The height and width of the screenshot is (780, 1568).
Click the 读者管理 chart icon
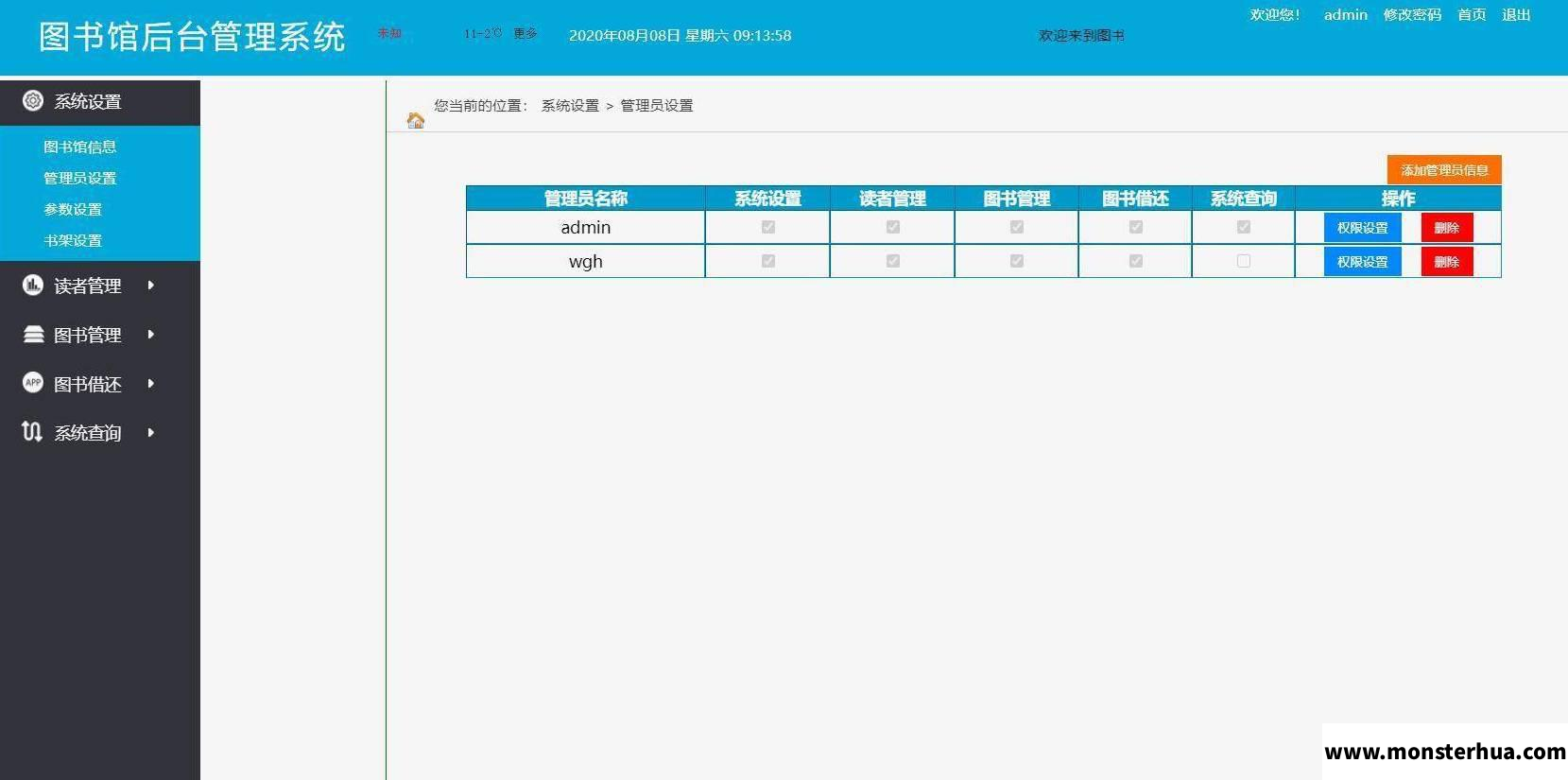[x=33, y=285]
